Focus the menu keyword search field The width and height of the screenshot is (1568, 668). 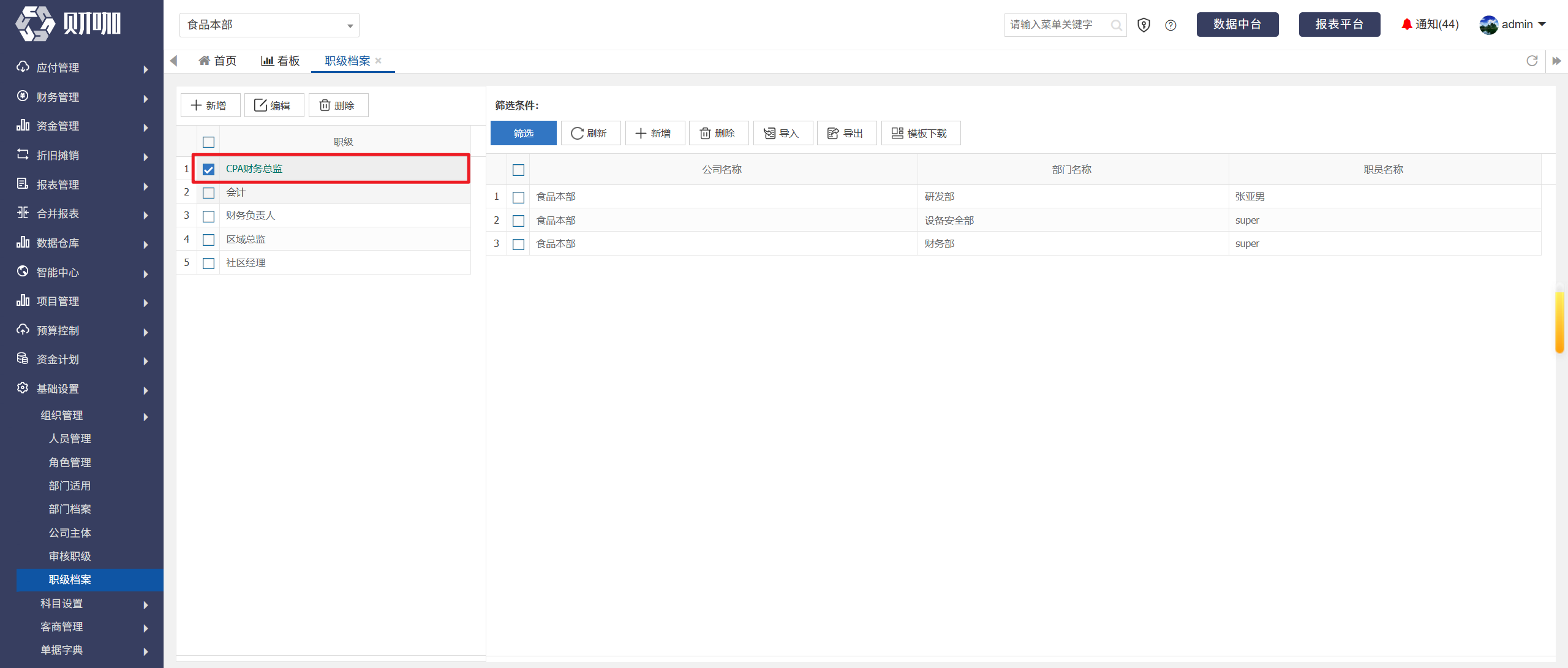point(1058,25)
